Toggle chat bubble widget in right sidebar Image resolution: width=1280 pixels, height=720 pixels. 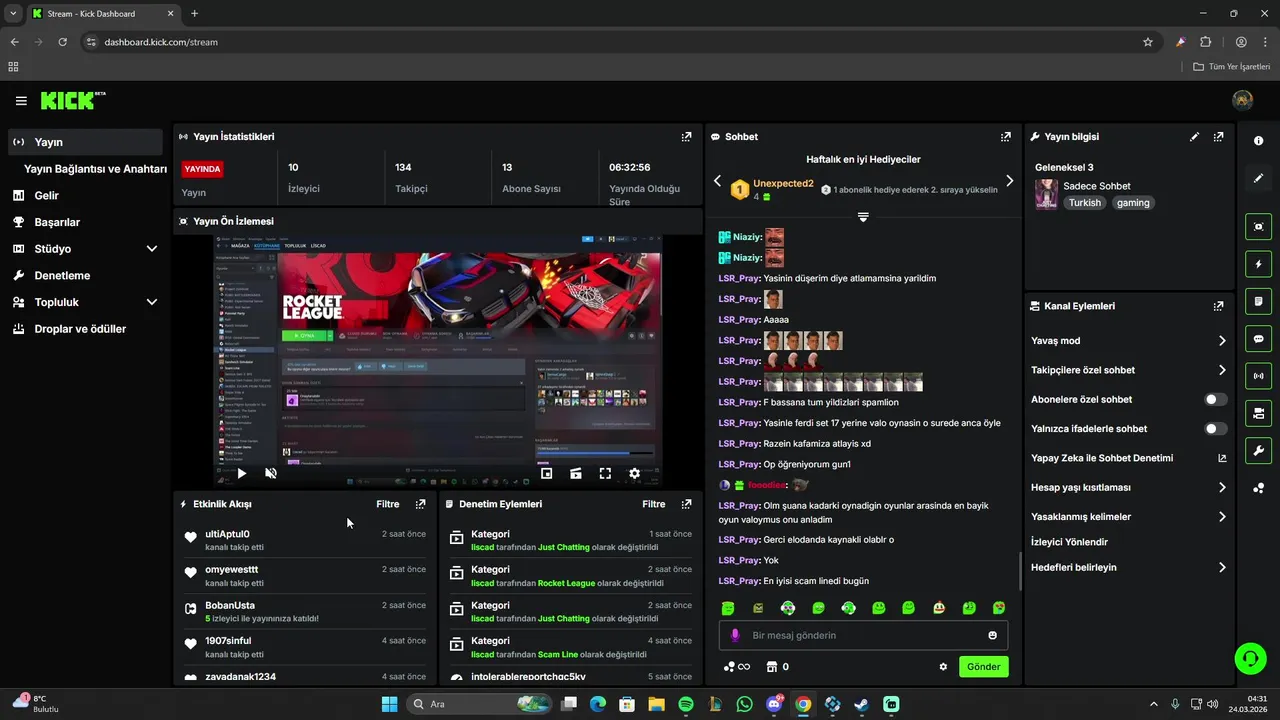[1259, 339]
